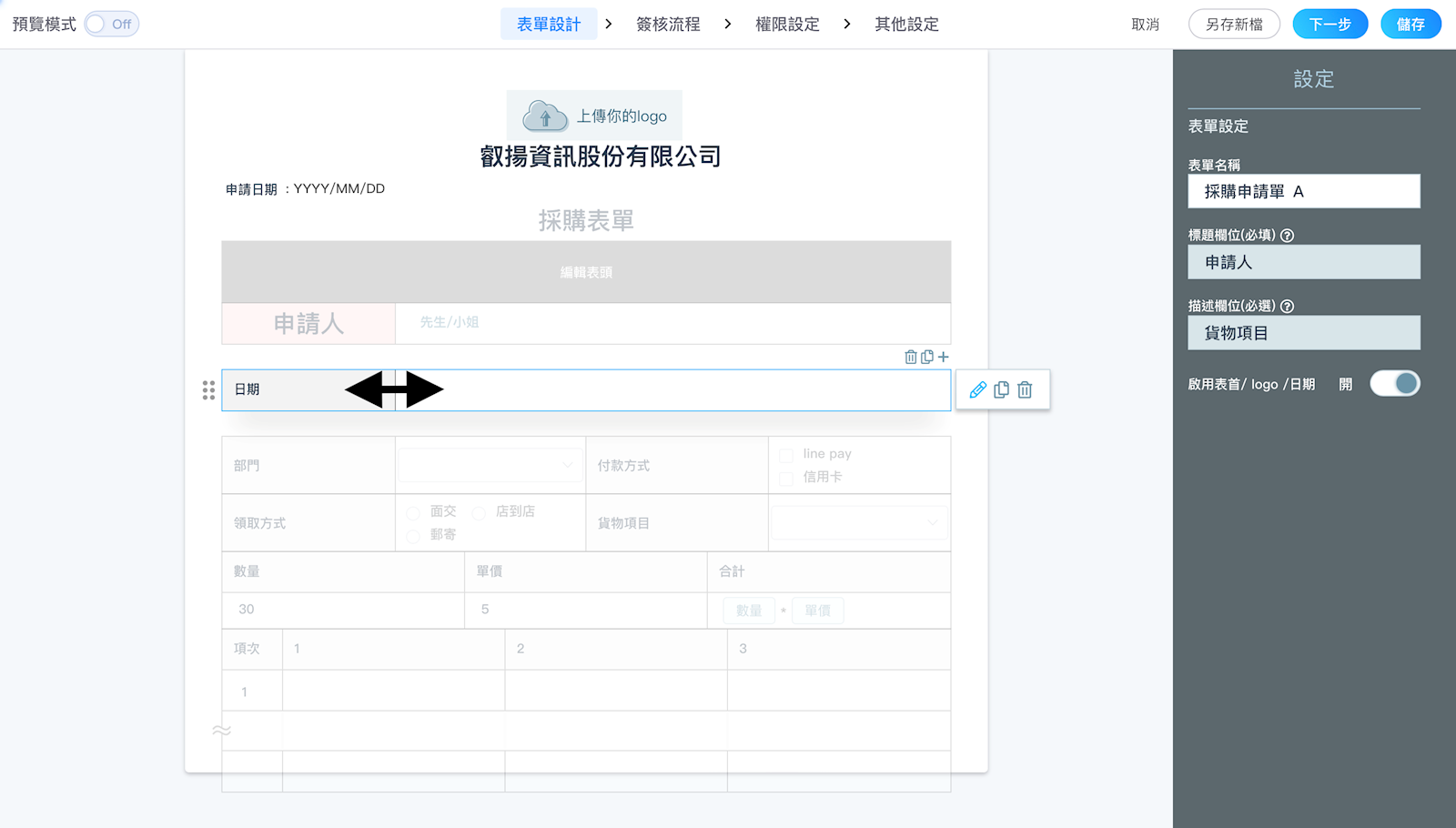This screenshot has height=828, width=1456.
Task: Disable the 啟用表首/logo/日期 toggle
Action: tap(1394, 384)
